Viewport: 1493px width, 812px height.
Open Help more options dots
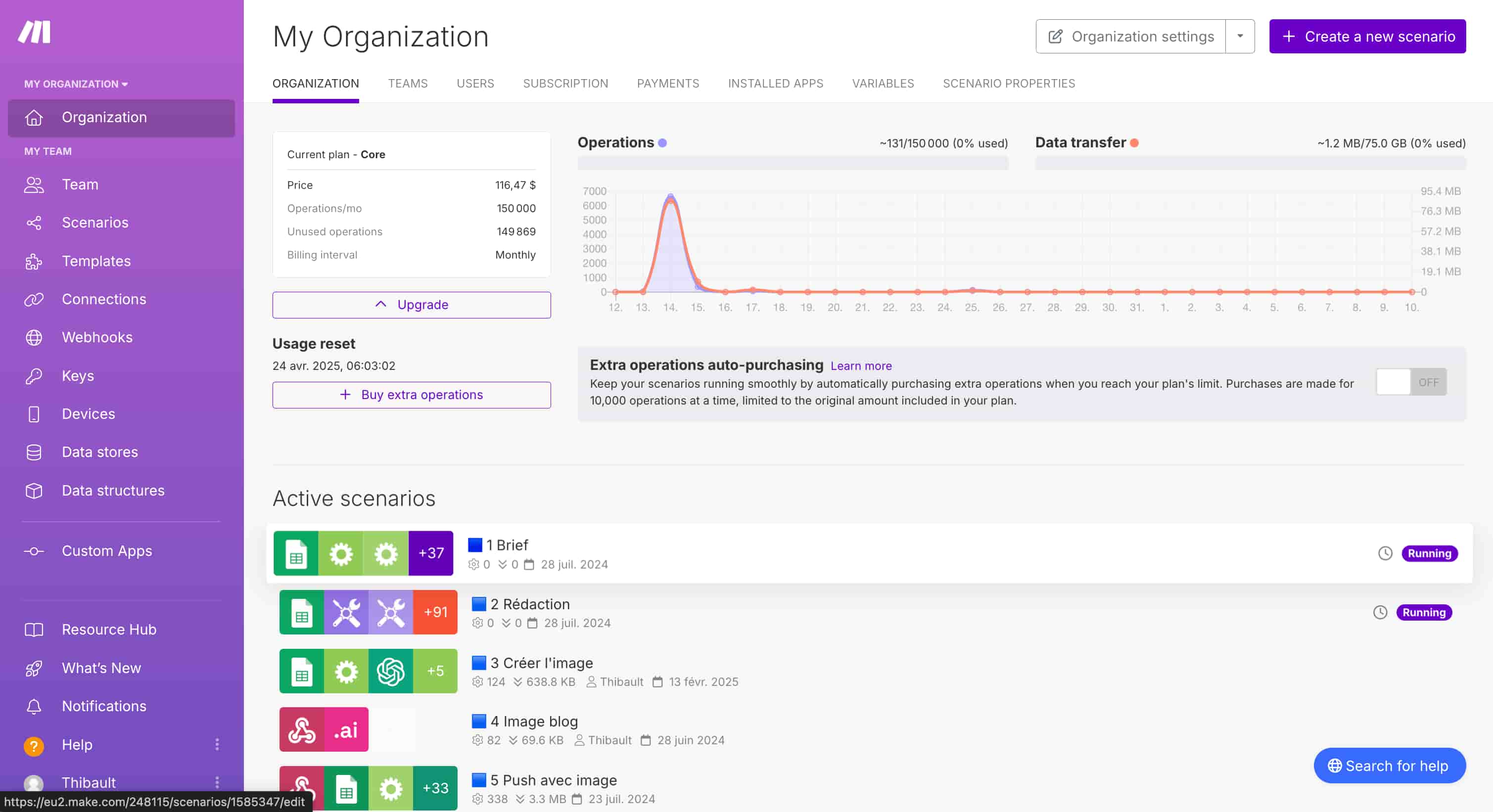point(217,745)
